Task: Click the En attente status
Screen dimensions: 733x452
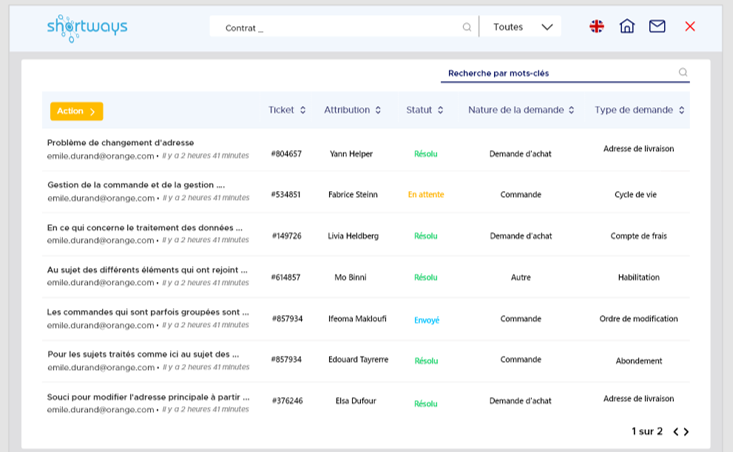Action: [426, 194]
